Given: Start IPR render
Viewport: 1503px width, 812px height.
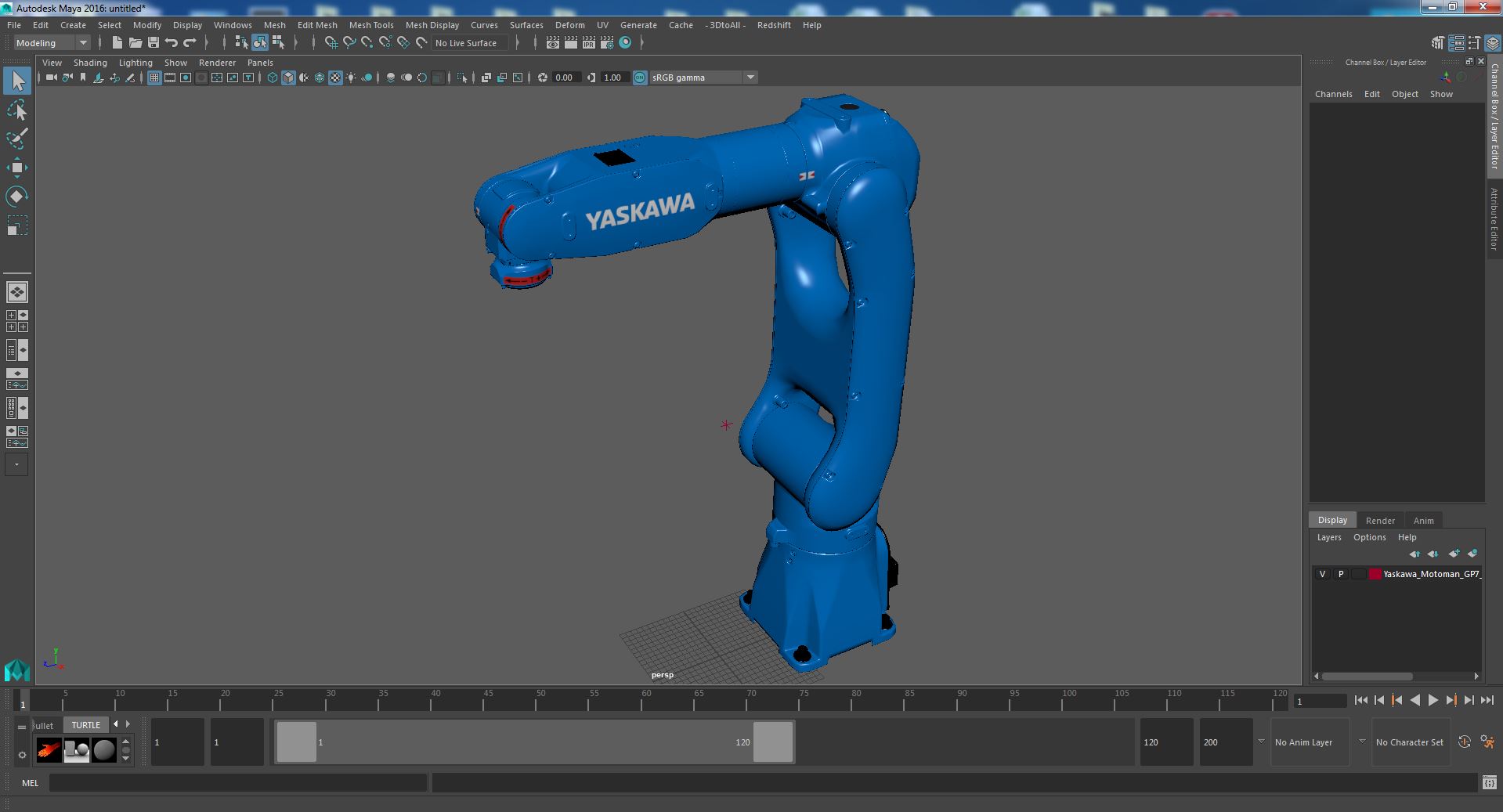Looking at the screenshot, I should pyautogui.click(x=588, y=43).
